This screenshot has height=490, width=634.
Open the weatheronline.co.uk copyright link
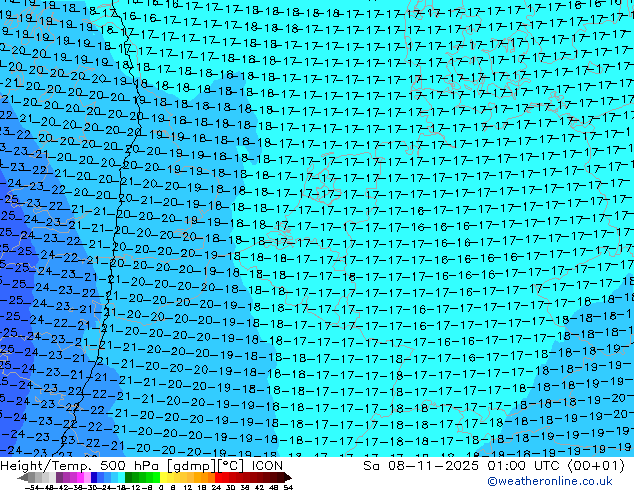[550, 481]
